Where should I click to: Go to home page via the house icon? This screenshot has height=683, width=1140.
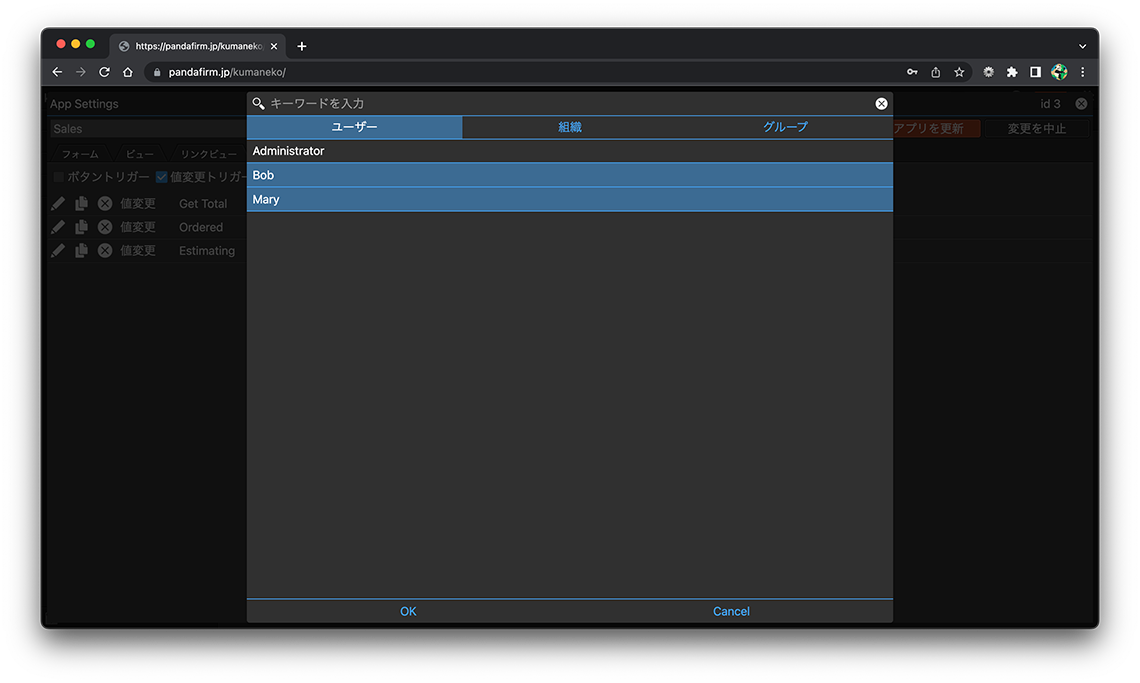[x=128, y=72]
